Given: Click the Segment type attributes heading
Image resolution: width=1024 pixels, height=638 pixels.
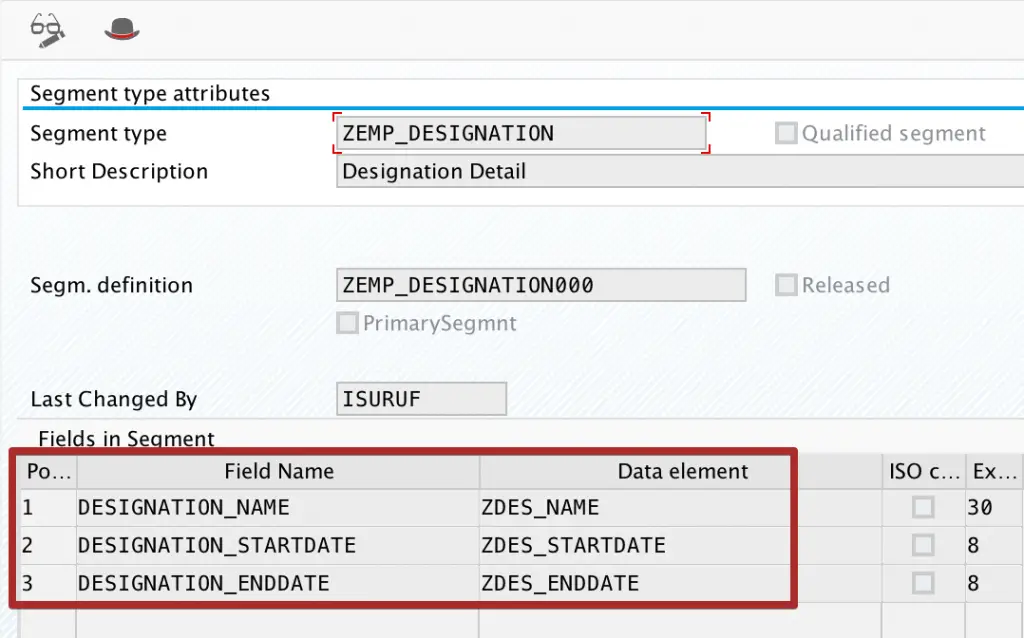Looking at the screenshot, I should tap(150, 93).
